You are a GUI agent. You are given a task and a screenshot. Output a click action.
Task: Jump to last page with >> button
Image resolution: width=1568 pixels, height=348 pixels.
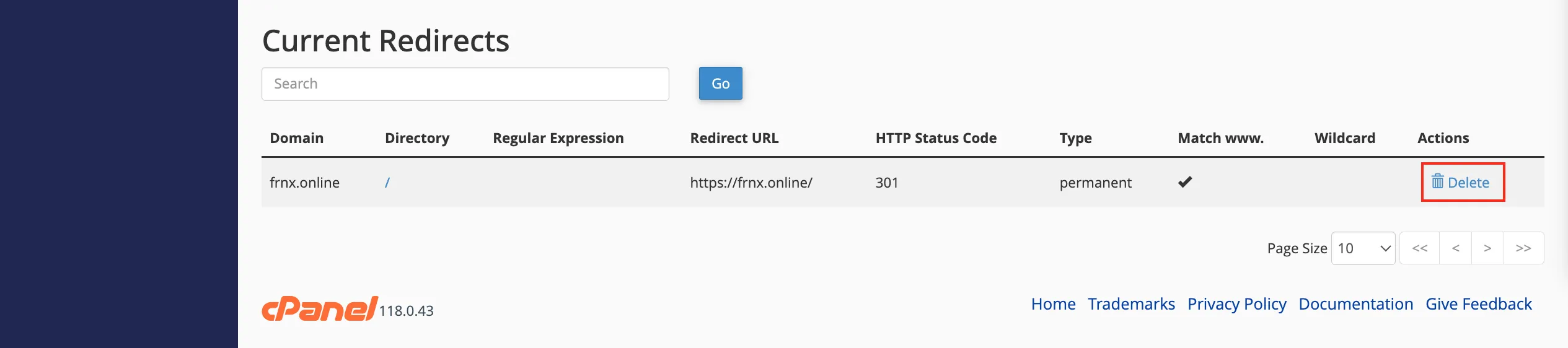click(x=1523, y=248)
